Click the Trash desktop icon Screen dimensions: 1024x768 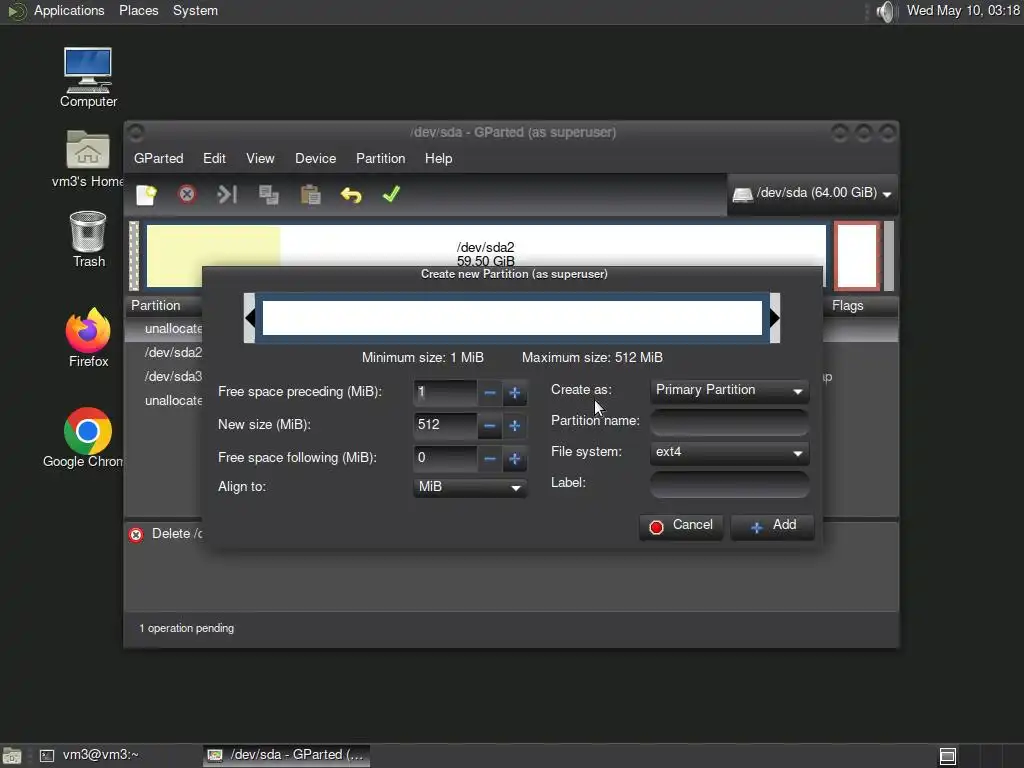[88, 239]
